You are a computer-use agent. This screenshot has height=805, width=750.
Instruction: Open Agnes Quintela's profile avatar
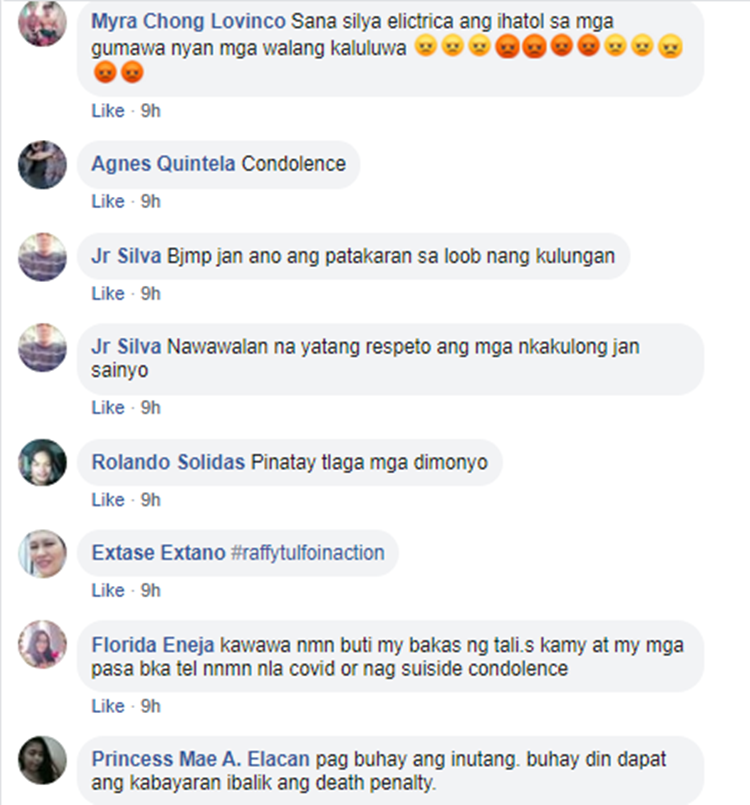tap(42, 165)
